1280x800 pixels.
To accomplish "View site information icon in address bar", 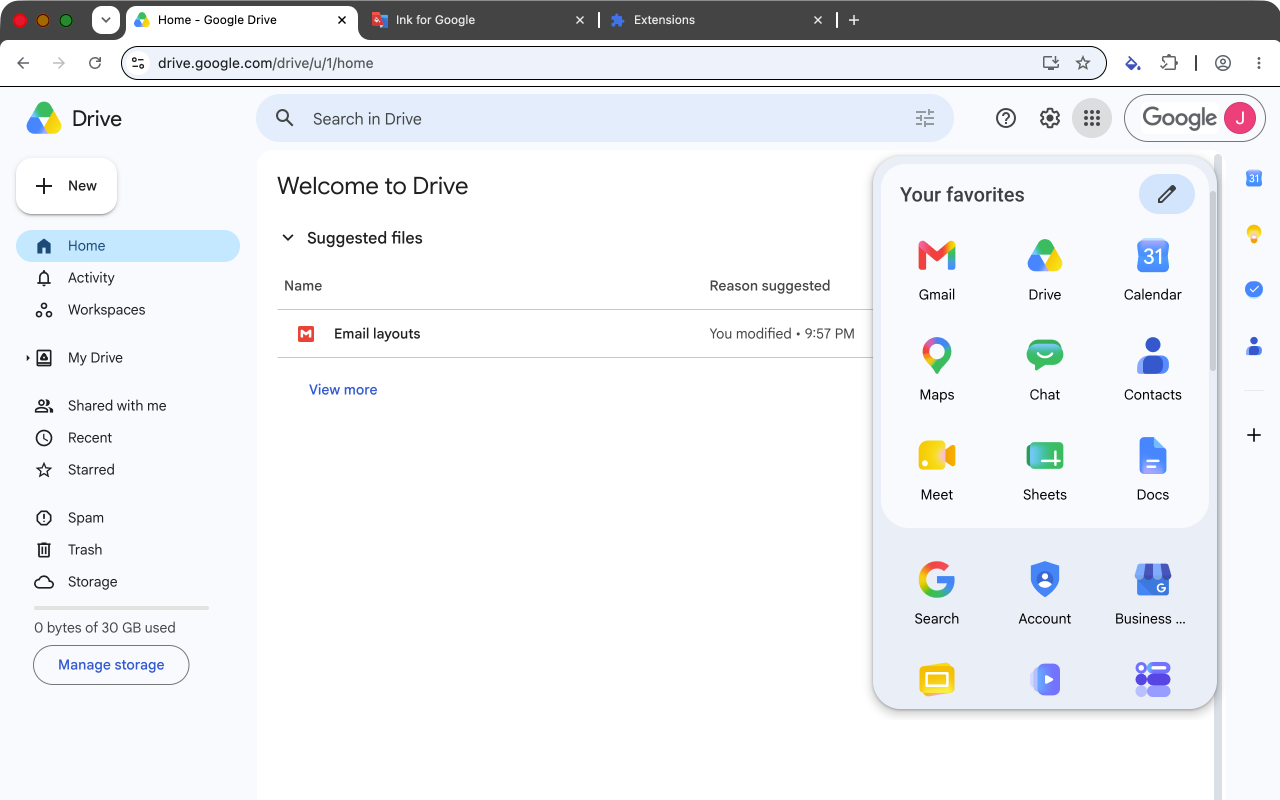I will [x=139, y=63].
